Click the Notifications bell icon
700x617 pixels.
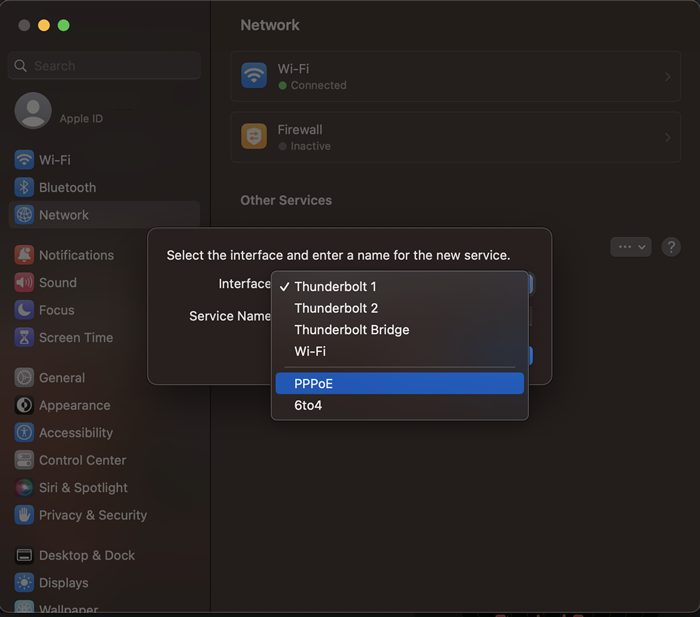[x=24, y=255]
